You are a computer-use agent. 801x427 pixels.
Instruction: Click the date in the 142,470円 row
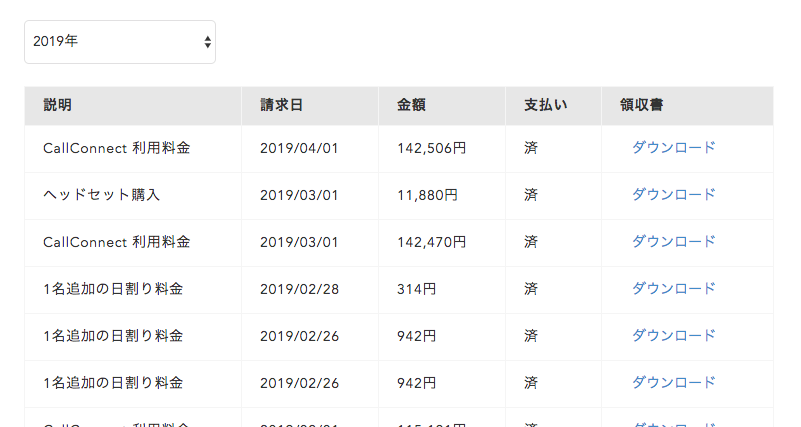click(299, 243)
